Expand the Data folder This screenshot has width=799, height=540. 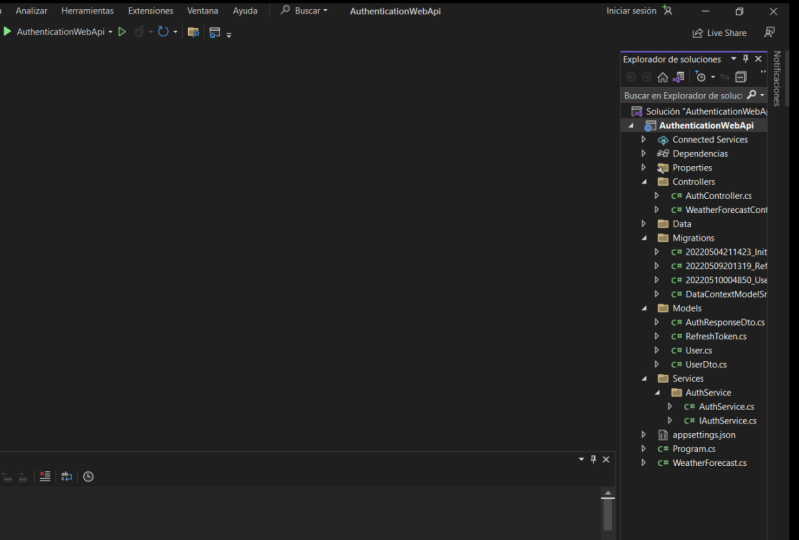pyautogui.click(x=644, y=224)
